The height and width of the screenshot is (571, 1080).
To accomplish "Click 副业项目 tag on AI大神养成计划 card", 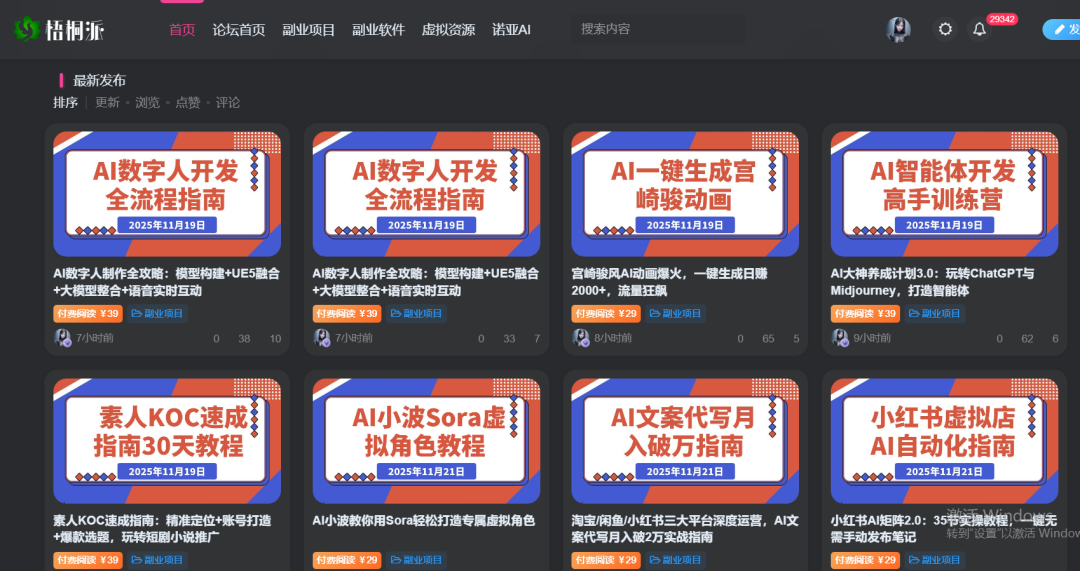I will point(935,313).
